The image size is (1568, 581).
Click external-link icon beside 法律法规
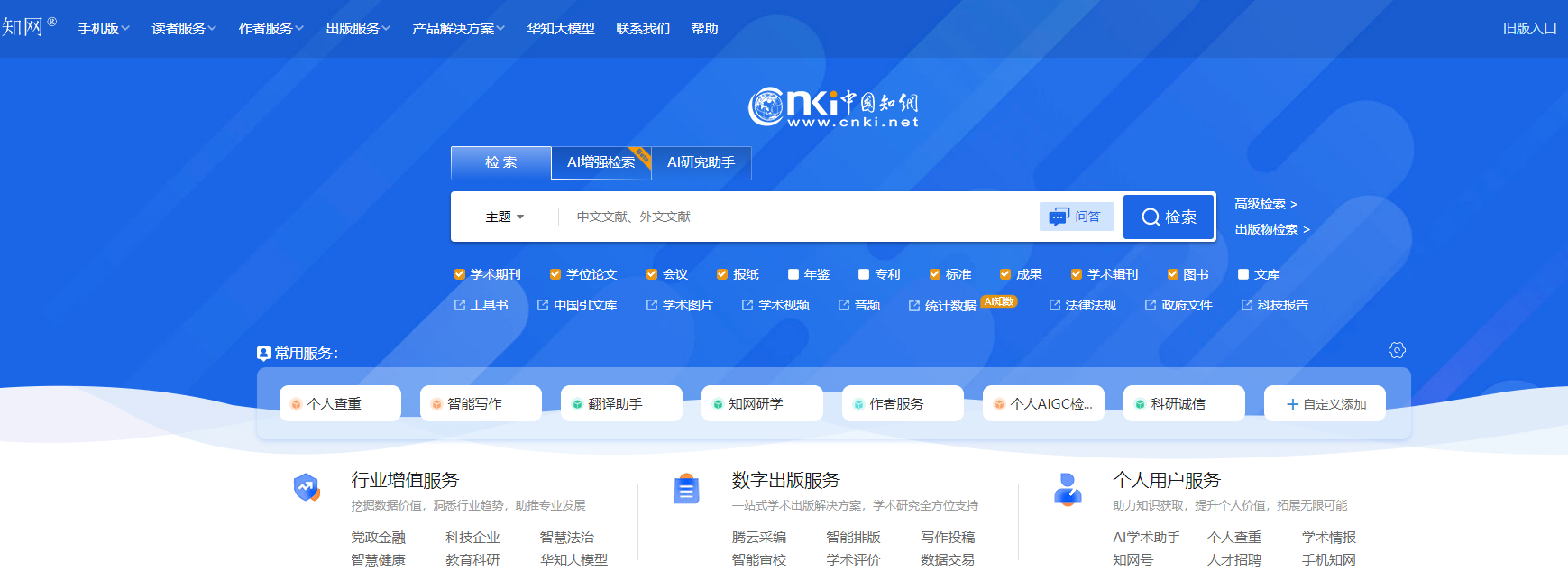point(1055,305)
